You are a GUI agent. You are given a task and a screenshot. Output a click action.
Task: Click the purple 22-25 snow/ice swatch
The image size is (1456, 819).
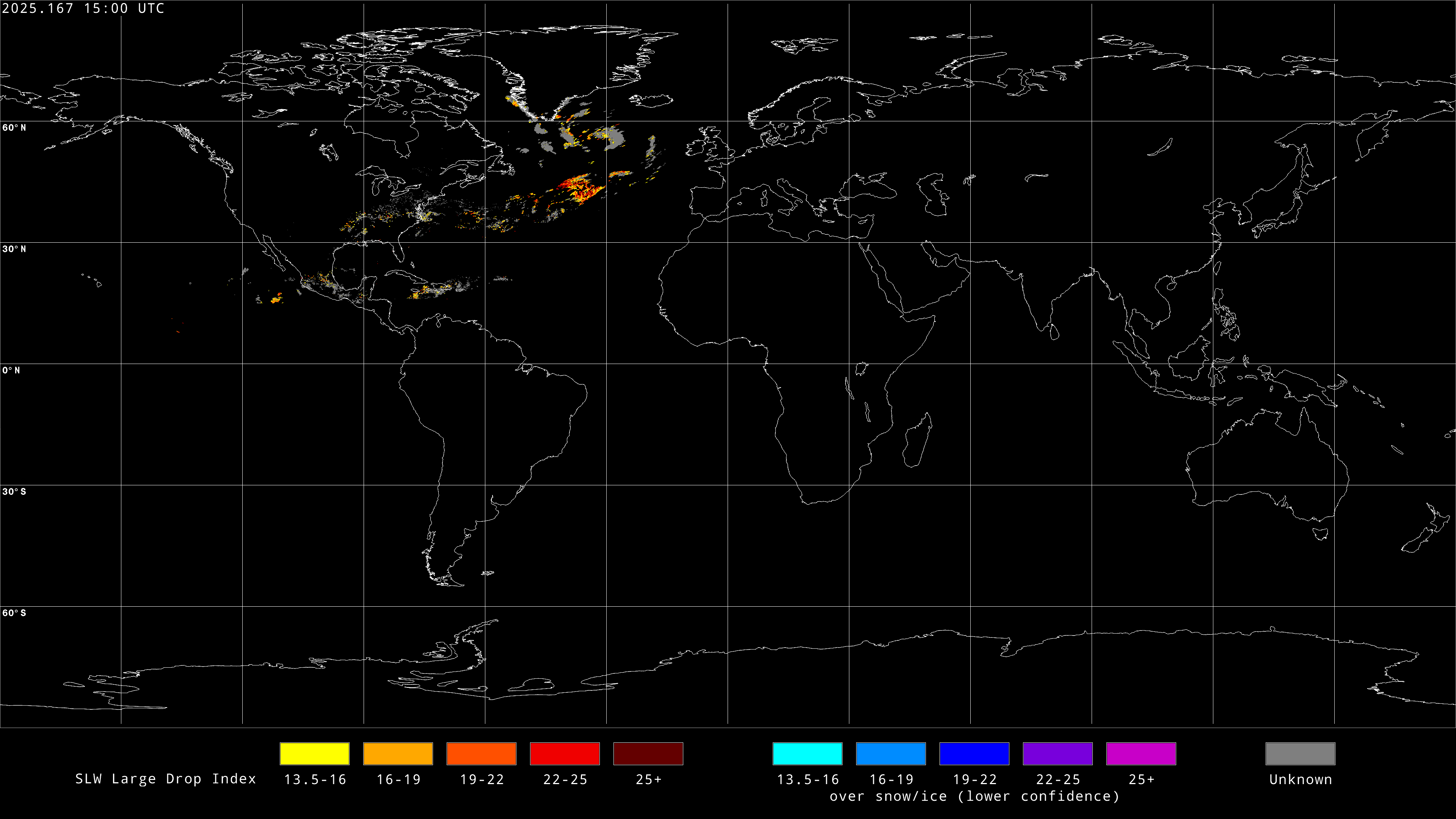click(1057, 753)
